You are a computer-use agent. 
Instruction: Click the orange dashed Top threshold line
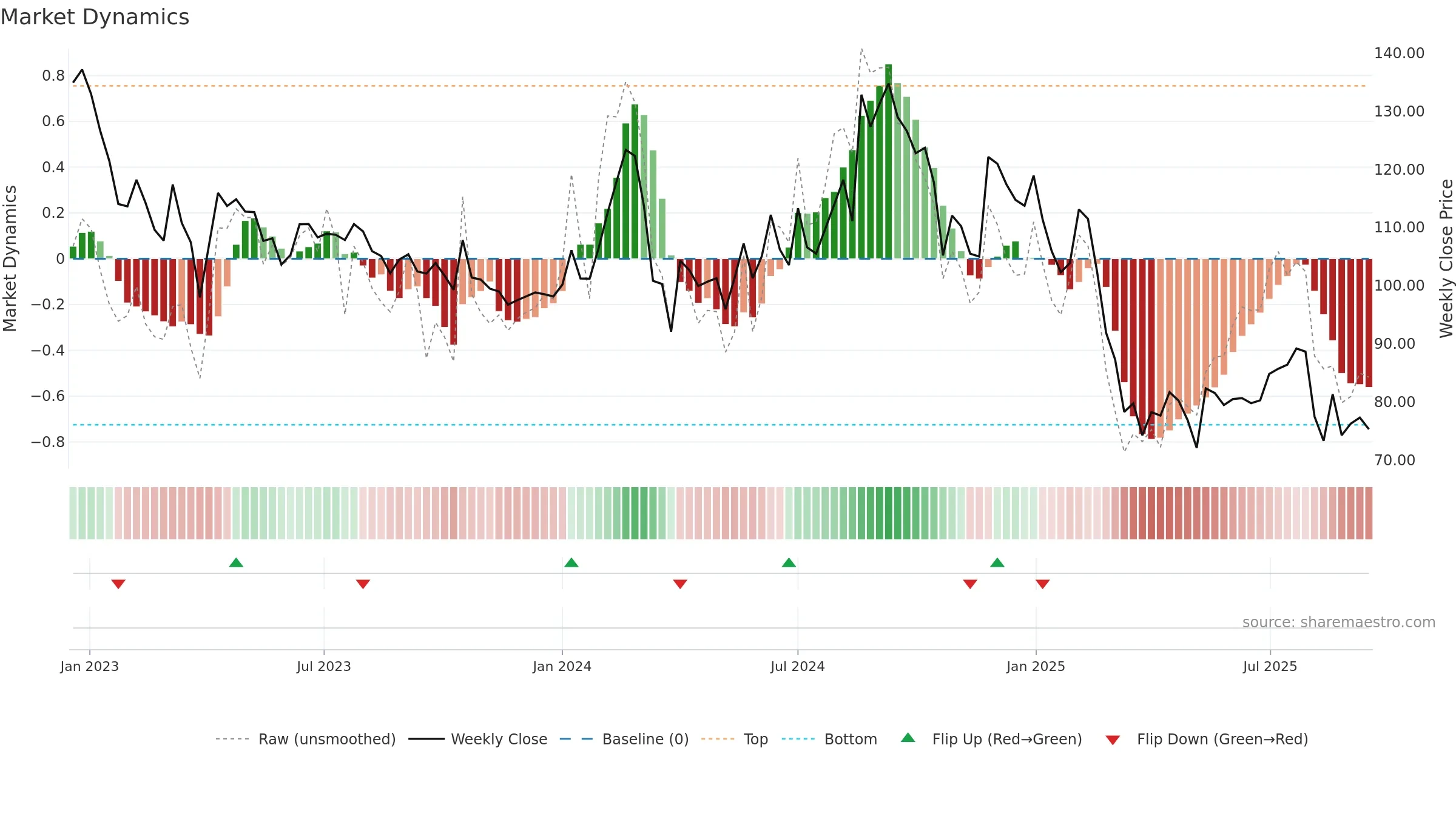720,86
